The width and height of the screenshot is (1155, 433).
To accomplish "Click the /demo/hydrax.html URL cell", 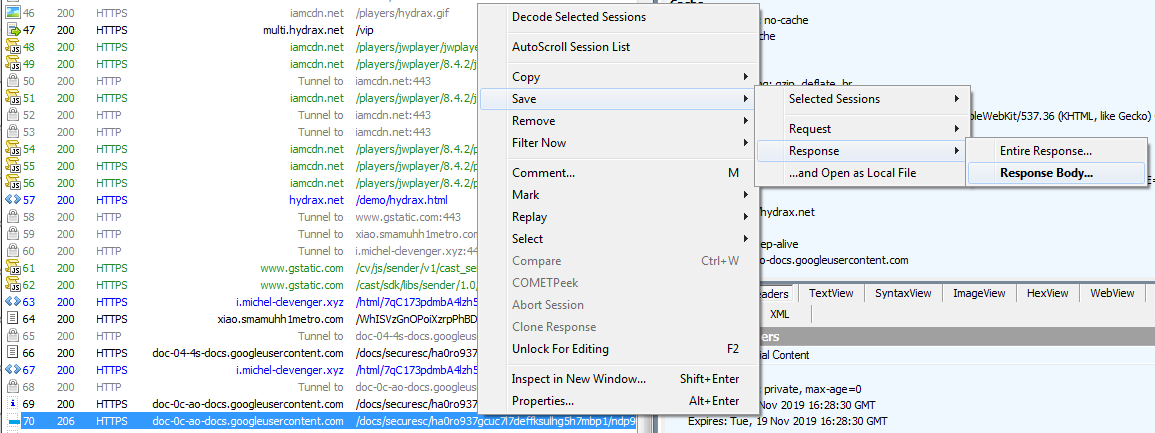I will (x=401, y=200).
